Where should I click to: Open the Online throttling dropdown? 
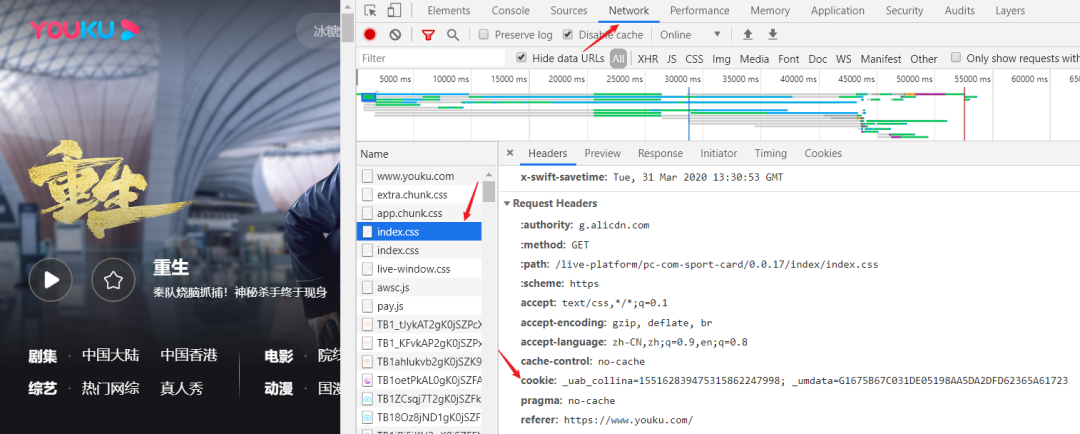690,34
